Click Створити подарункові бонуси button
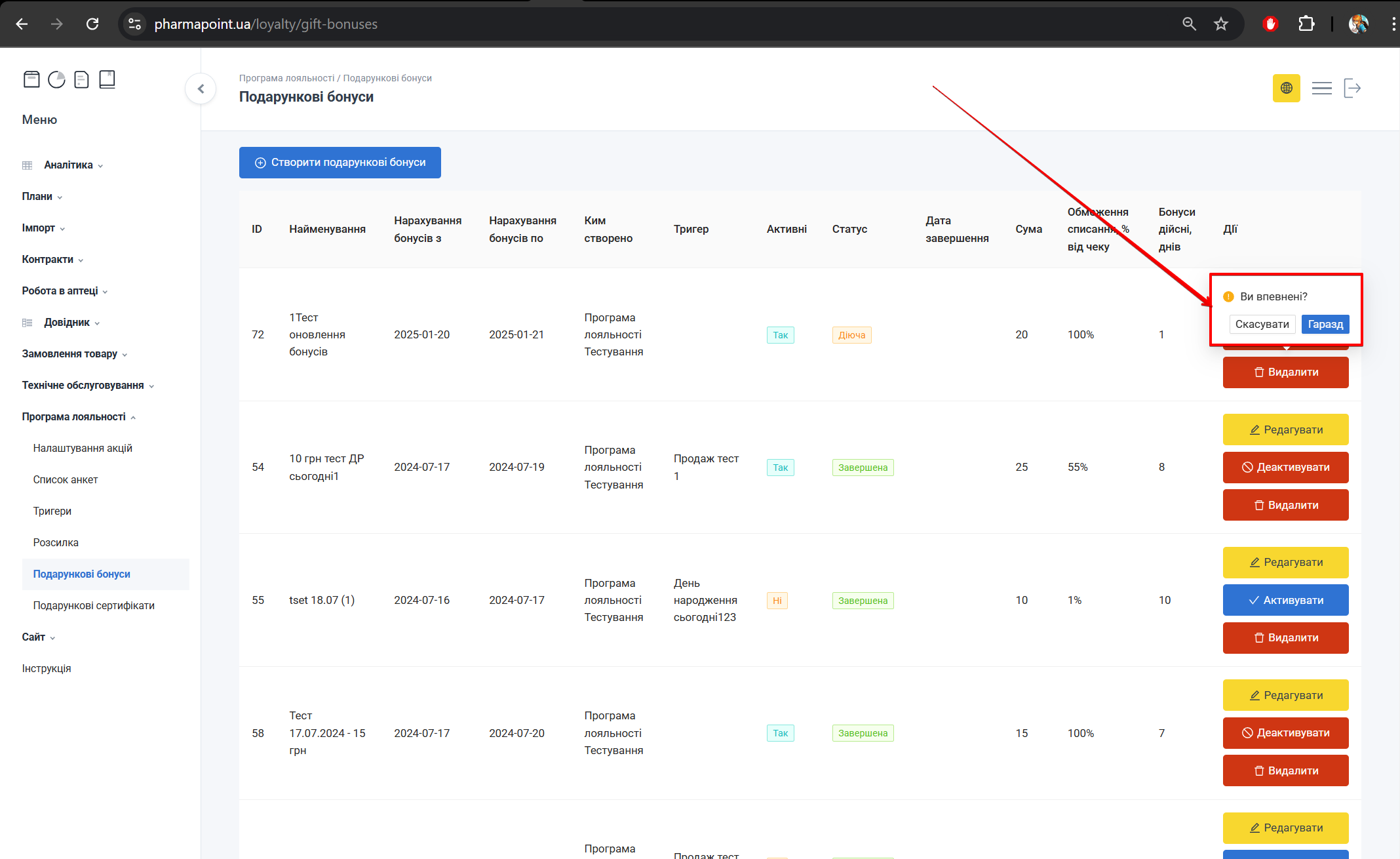 (x=340, y=163)
